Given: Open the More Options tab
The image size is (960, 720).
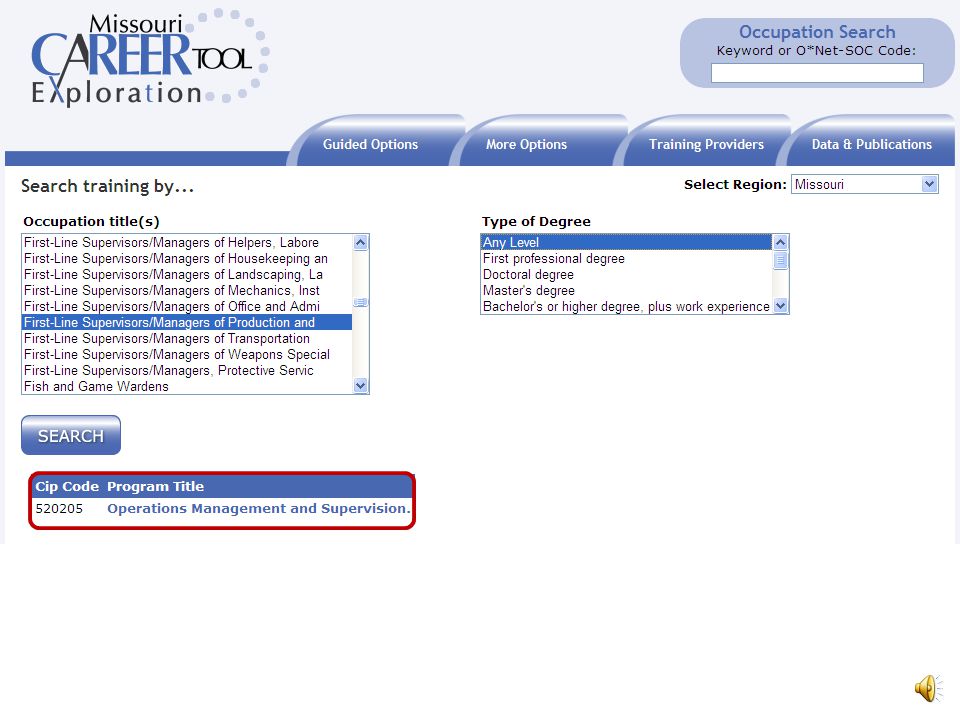Looking at the screenshot, I should coord(527,144).
